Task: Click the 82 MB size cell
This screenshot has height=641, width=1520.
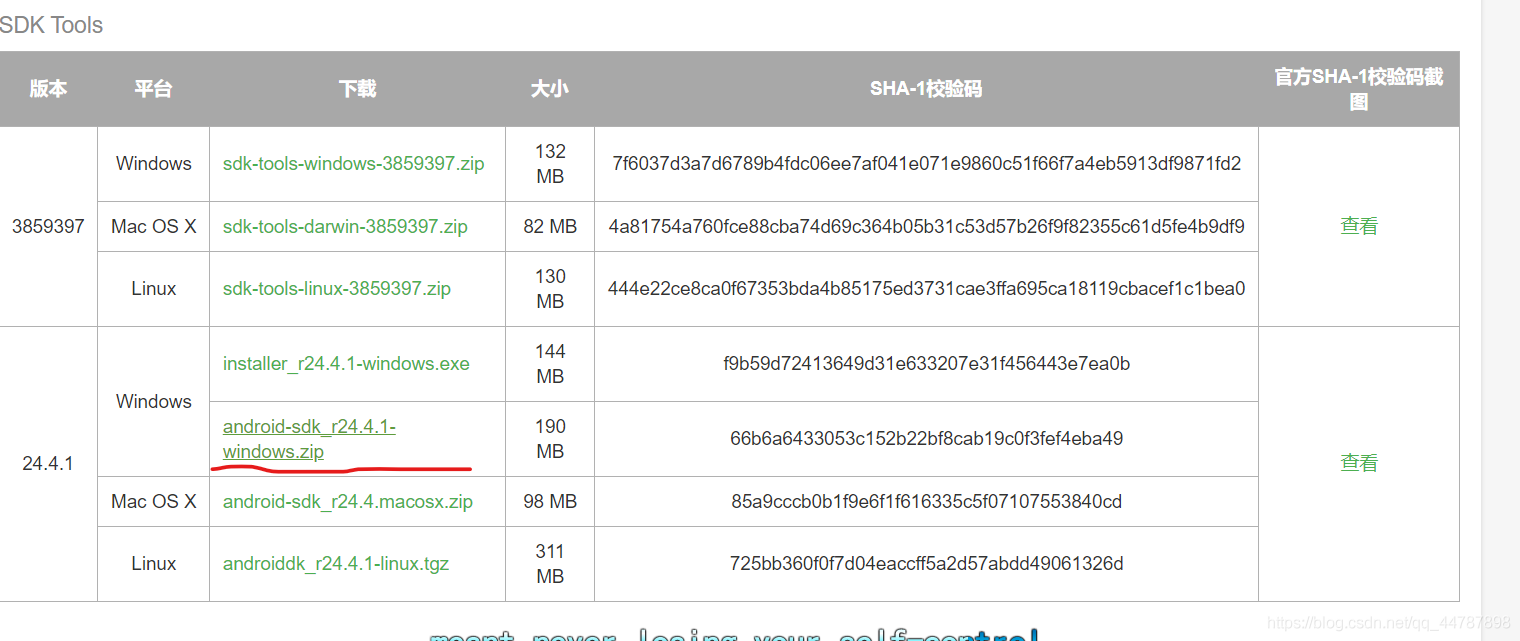Action: 550,226
